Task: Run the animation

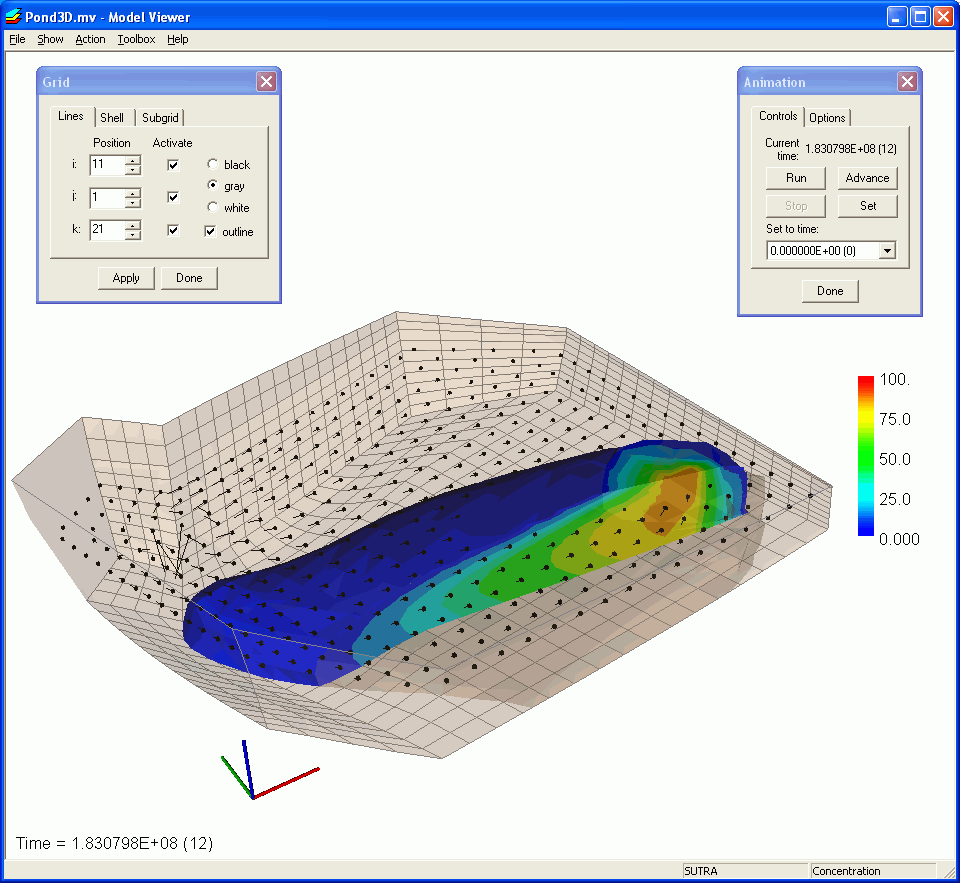Action: [796, 178]
